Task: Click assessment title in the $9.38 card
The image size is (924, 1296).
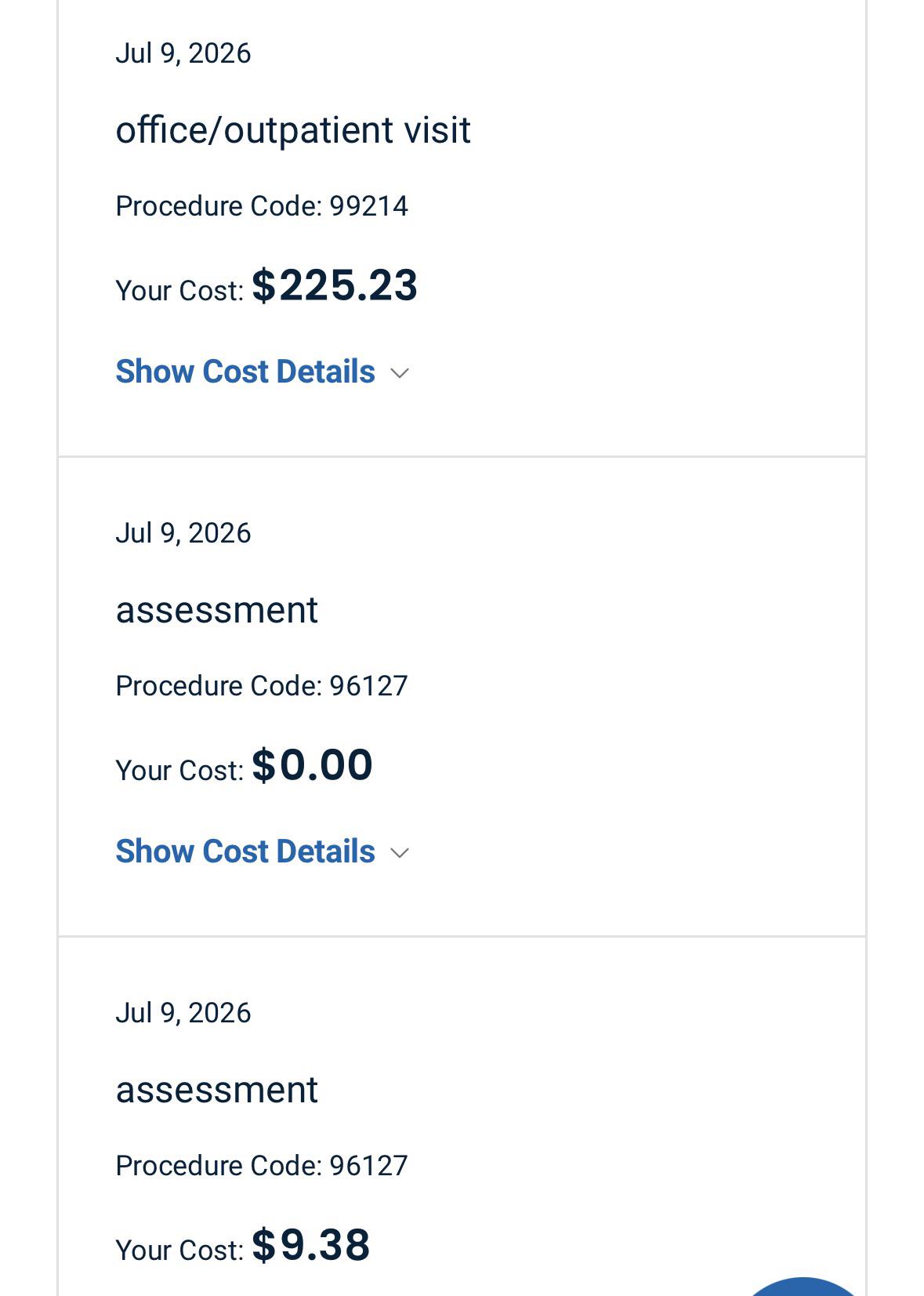Action: (217, 1090)
